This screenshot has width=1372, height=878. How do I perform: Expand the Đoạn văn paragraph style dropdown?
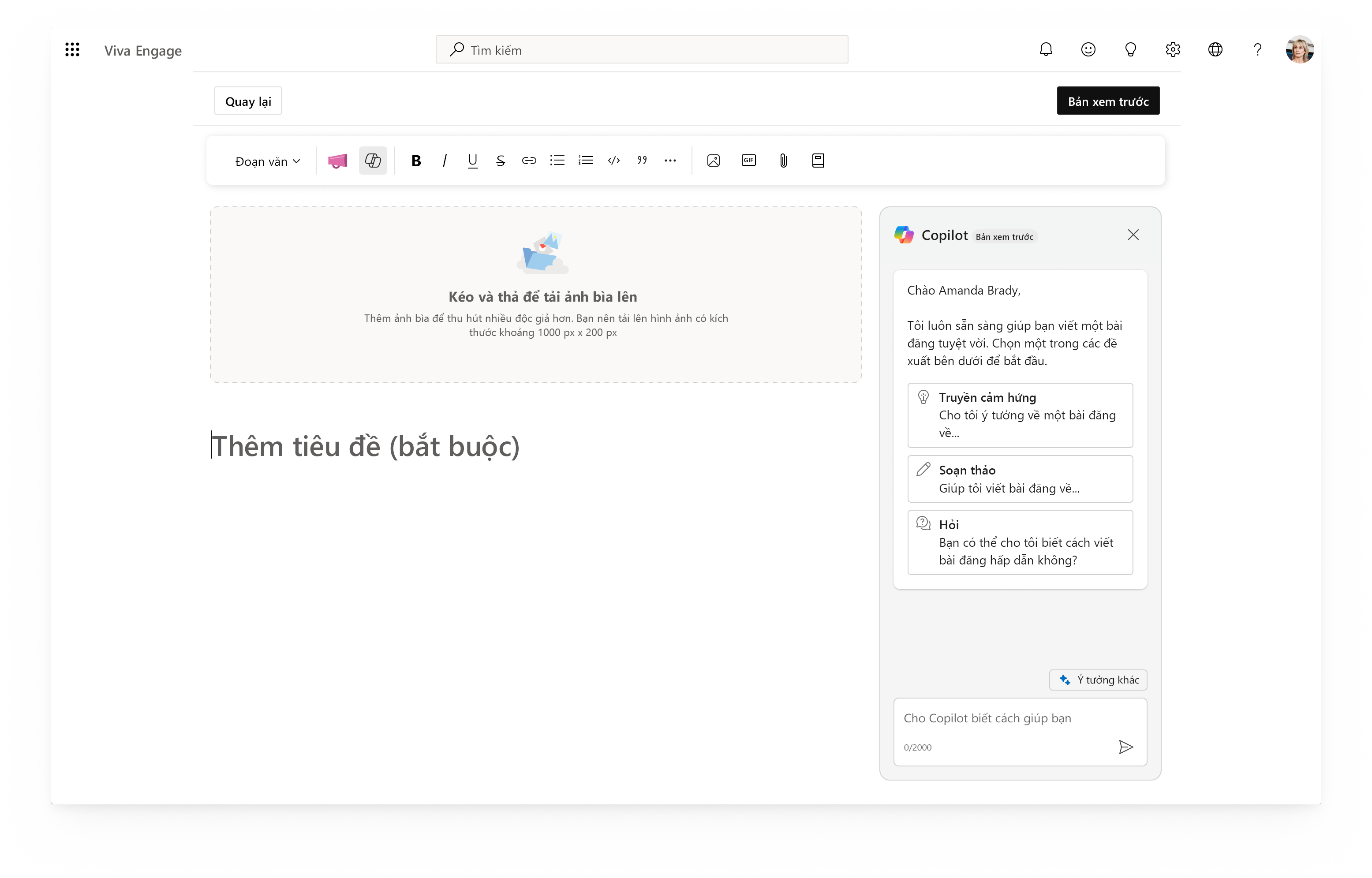pos(267,161)
